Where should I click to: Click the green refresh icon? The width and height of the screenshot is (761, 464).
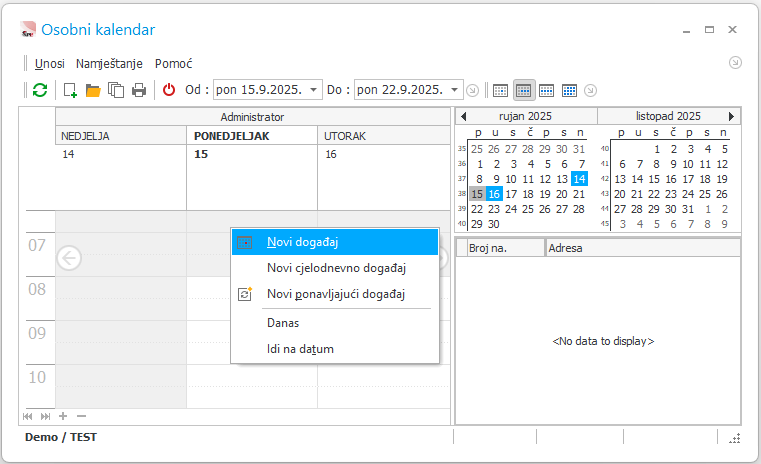click(40, 90)
